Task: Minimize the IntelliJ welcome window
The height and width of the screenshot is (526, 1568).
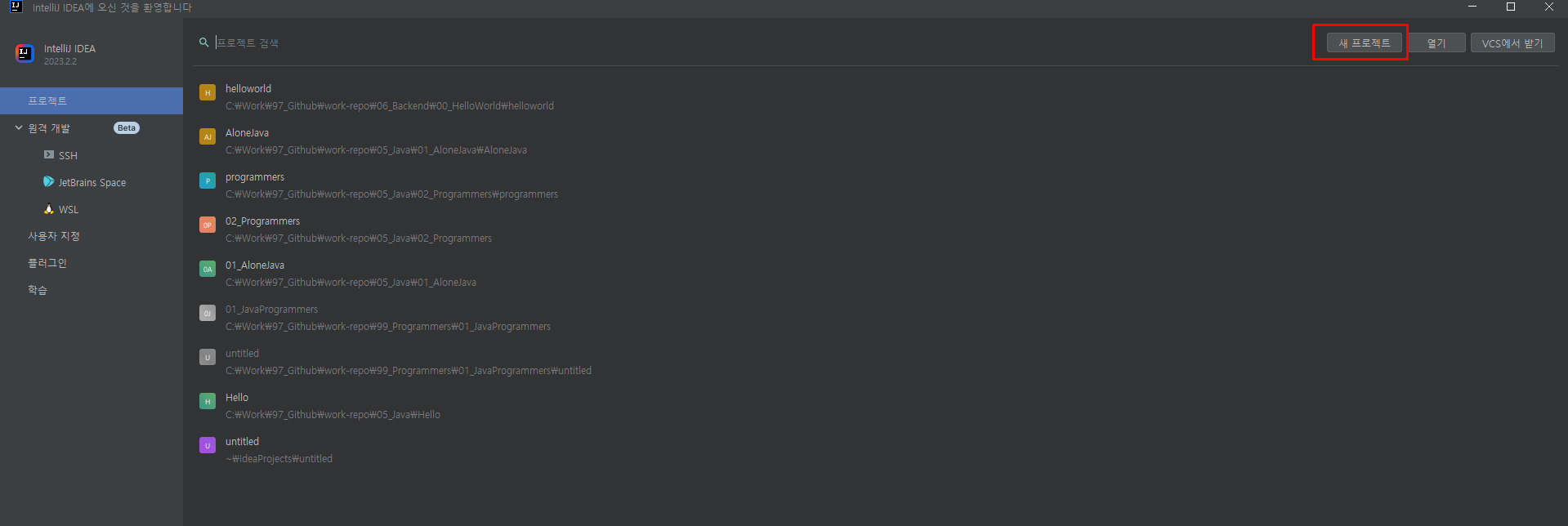Action: pyautogui.click(x=1472, y=7)
